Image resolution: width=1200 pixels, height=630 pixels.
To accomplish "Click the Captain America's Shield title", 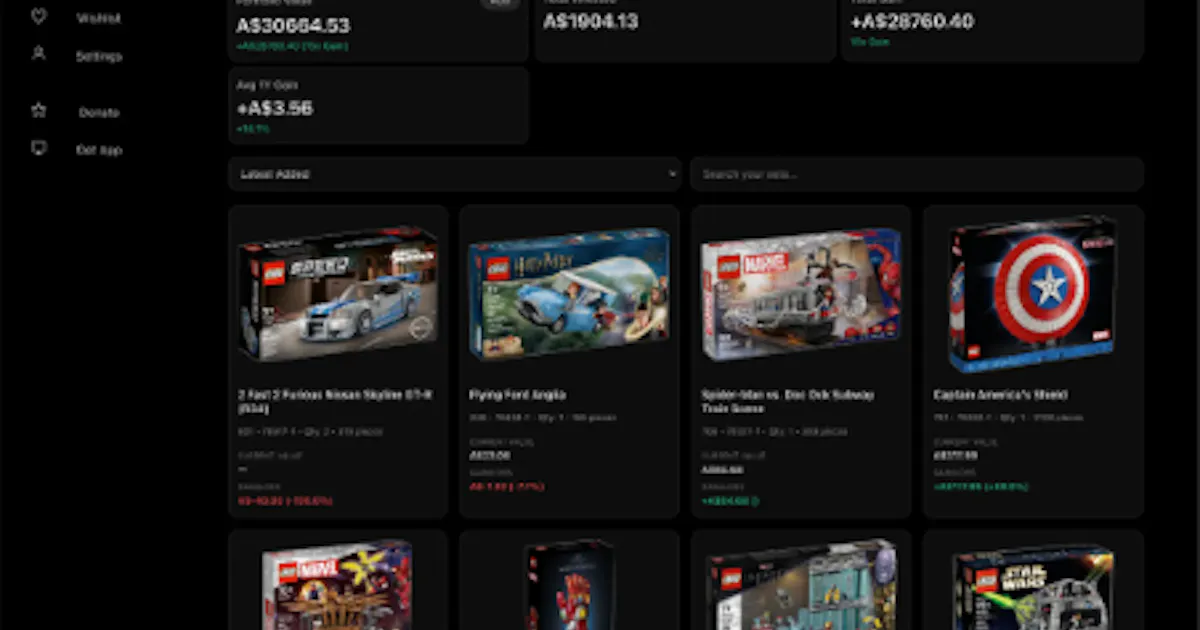I will (1000, 395).
